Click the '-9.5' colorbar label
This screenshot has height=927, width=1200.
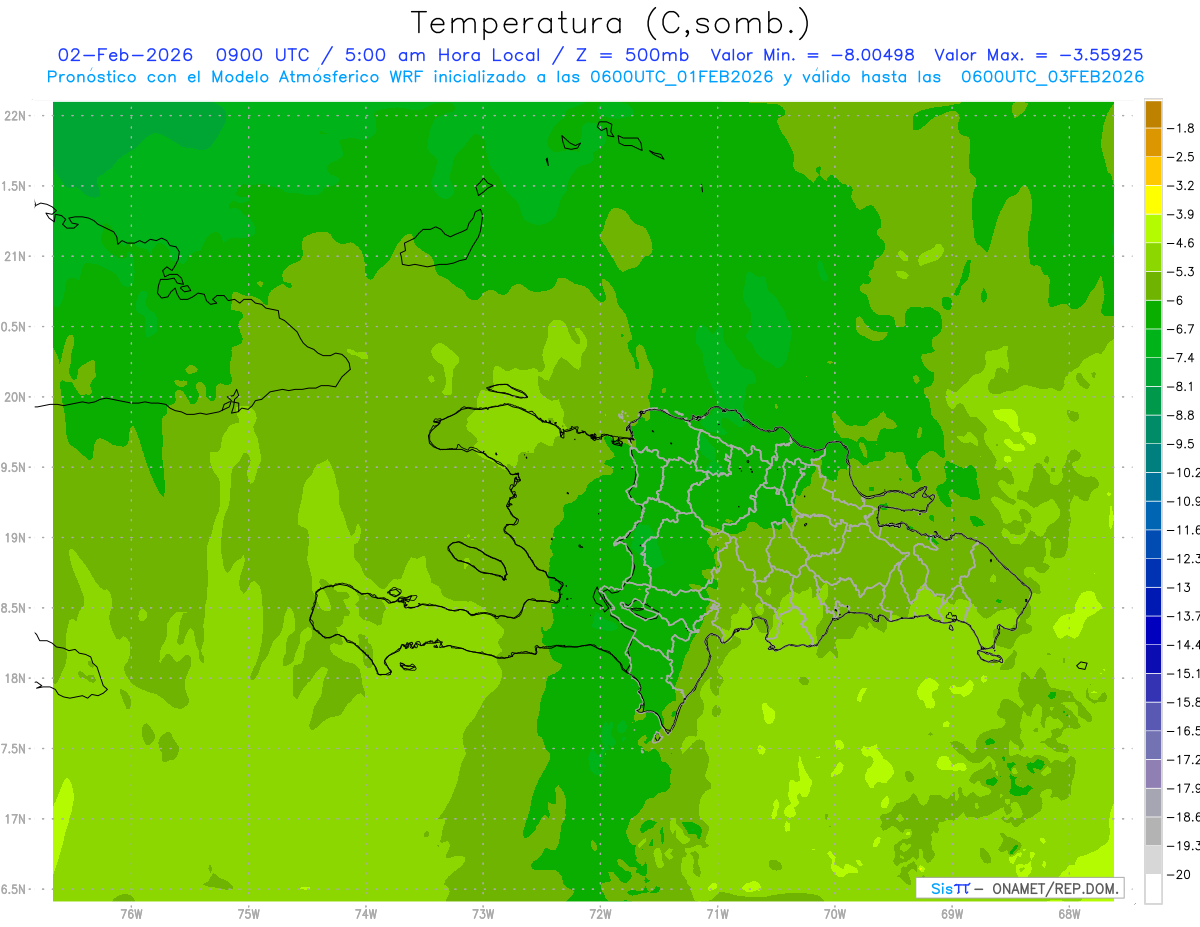coord(1180,443)
